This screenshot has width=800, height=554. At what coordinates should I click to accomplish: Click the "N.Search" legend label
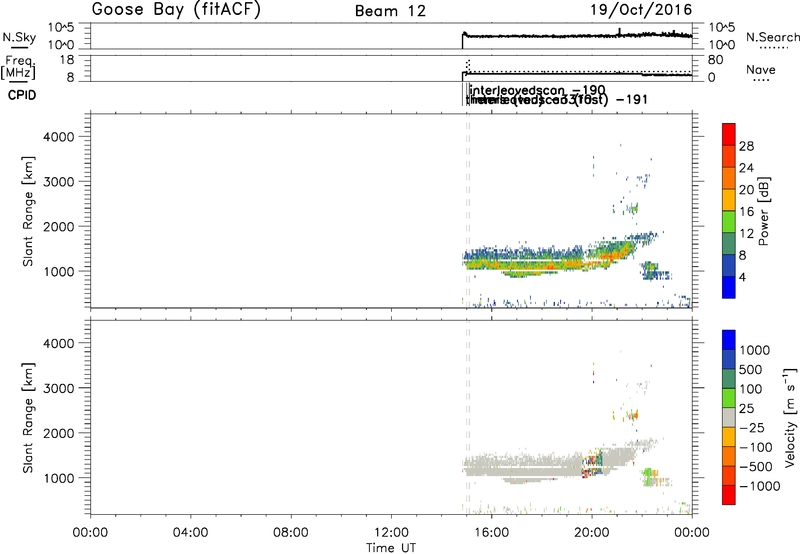coord(773,37)
